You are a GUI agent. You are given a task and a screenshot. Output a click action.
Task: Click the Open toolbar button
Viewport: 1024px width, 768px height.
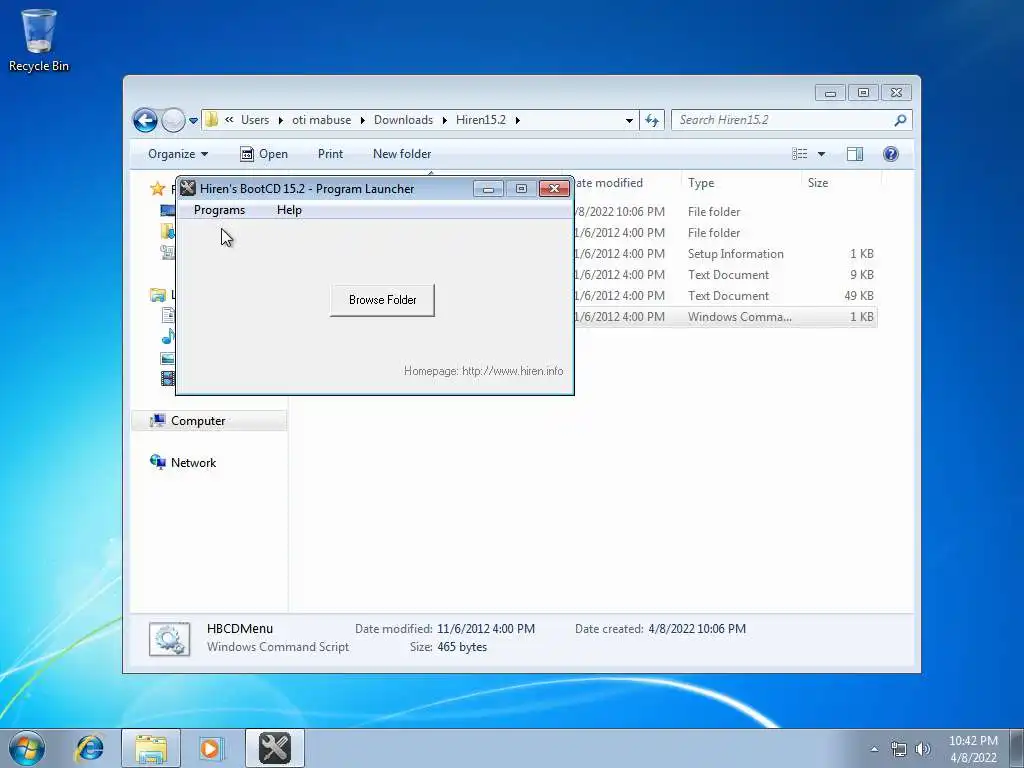(264, 154)
